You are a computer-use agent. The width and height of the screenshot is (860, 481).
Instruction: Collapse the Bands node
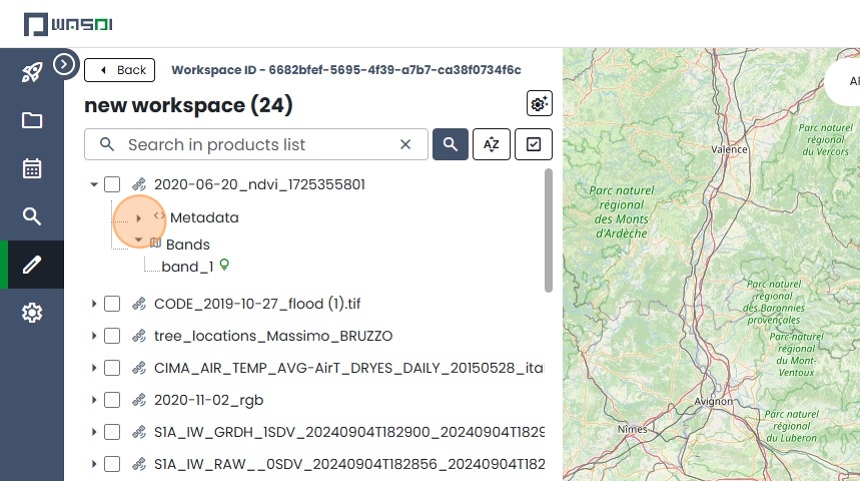pos(138,240)
